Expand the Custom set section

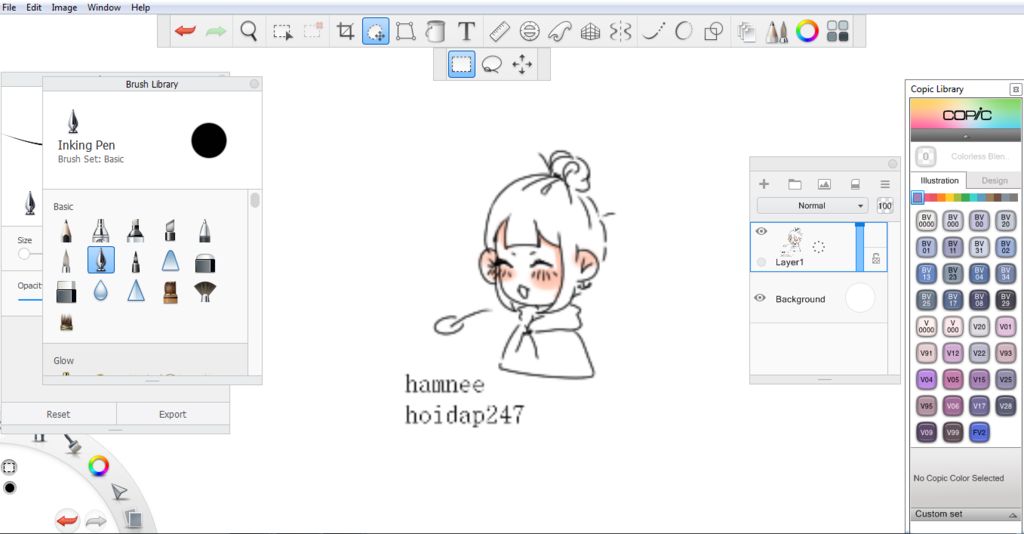(965, 514)
